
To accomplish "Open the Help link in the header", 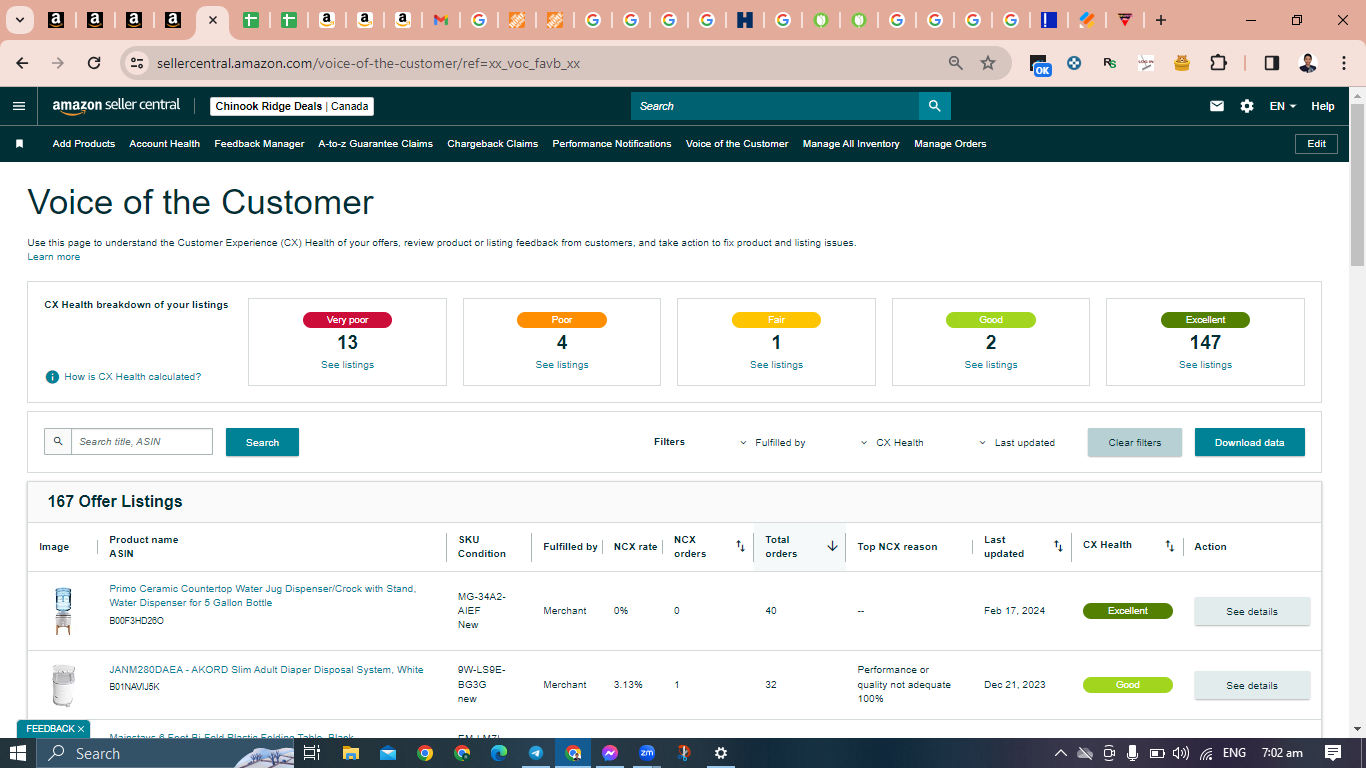I will [x=1323, y=106].
